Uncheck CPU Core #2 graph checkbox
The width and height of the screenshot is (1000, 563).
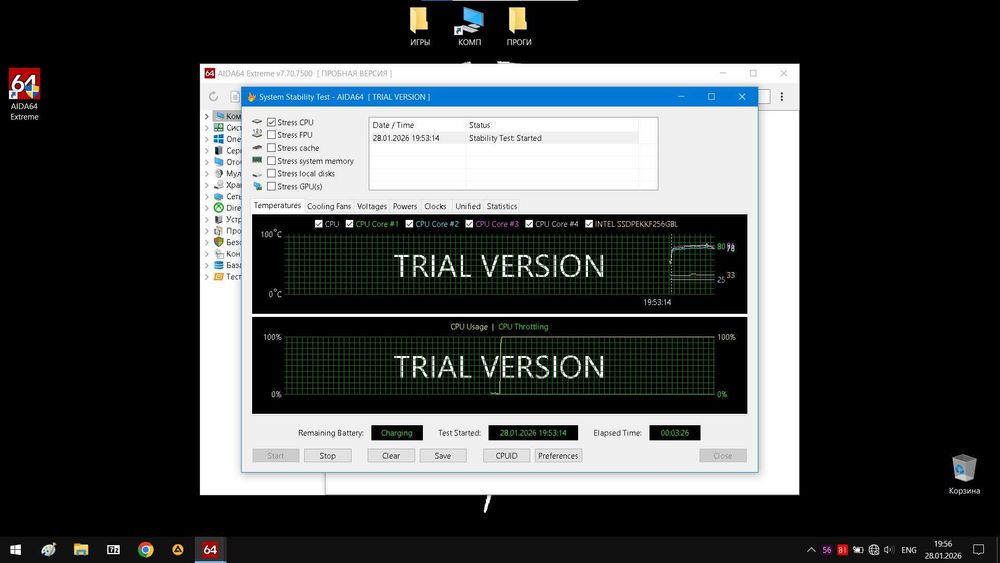[409, 224]
